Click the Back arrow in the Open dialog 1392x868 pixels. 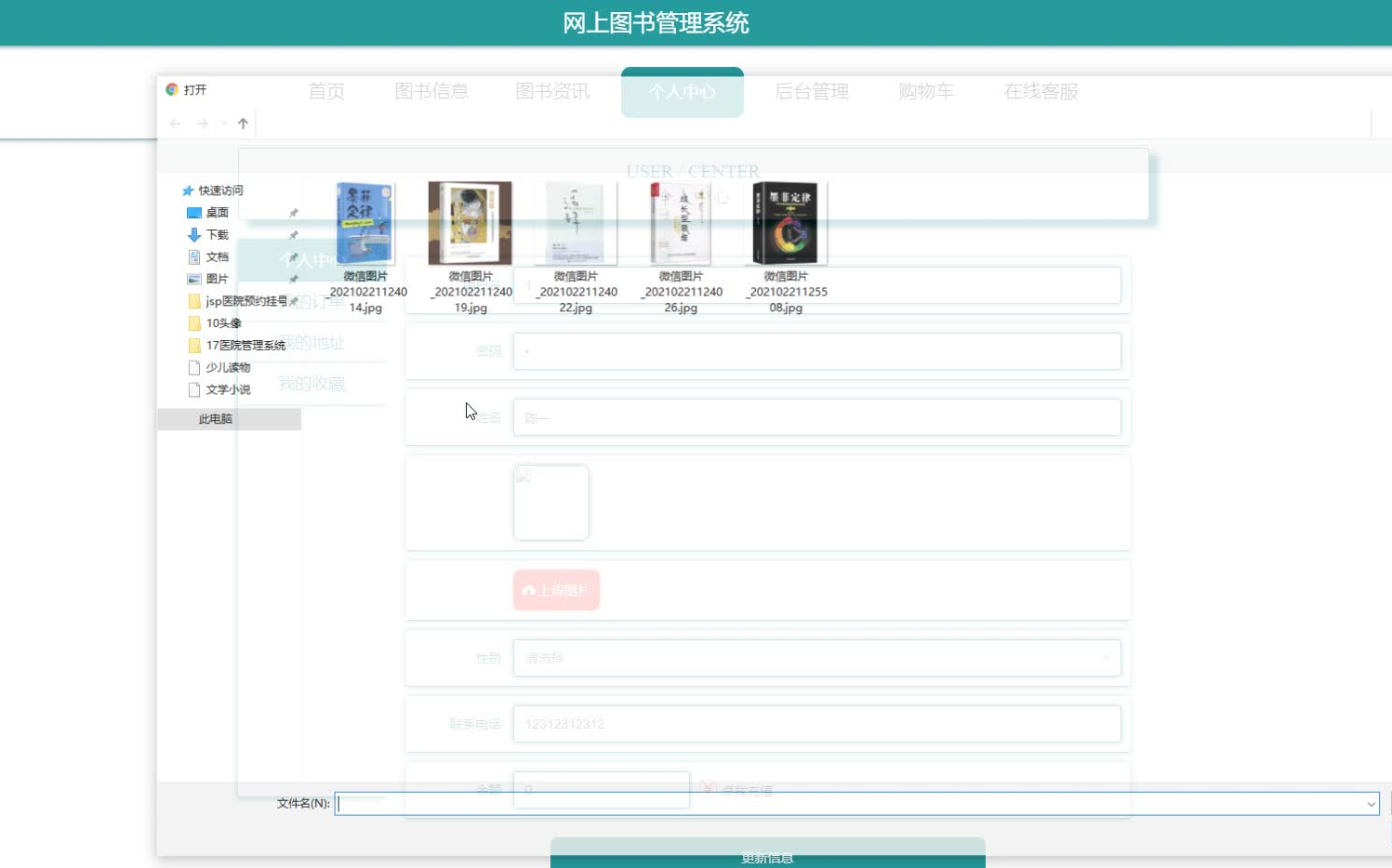(176, 124)
